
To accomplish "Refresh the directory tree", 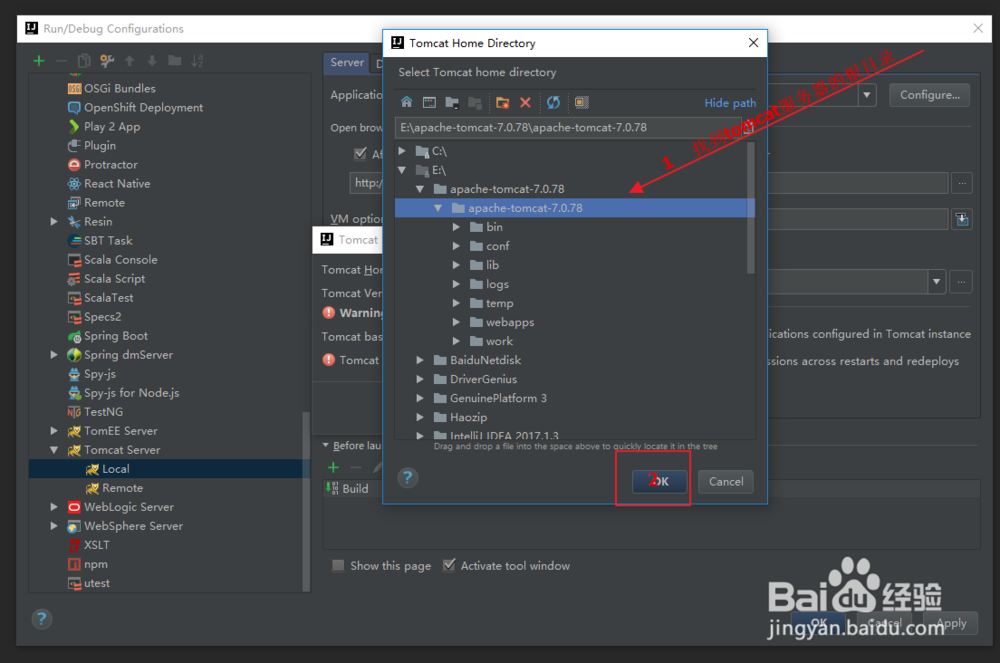I will pyautogui.click(x=554, y=102).
